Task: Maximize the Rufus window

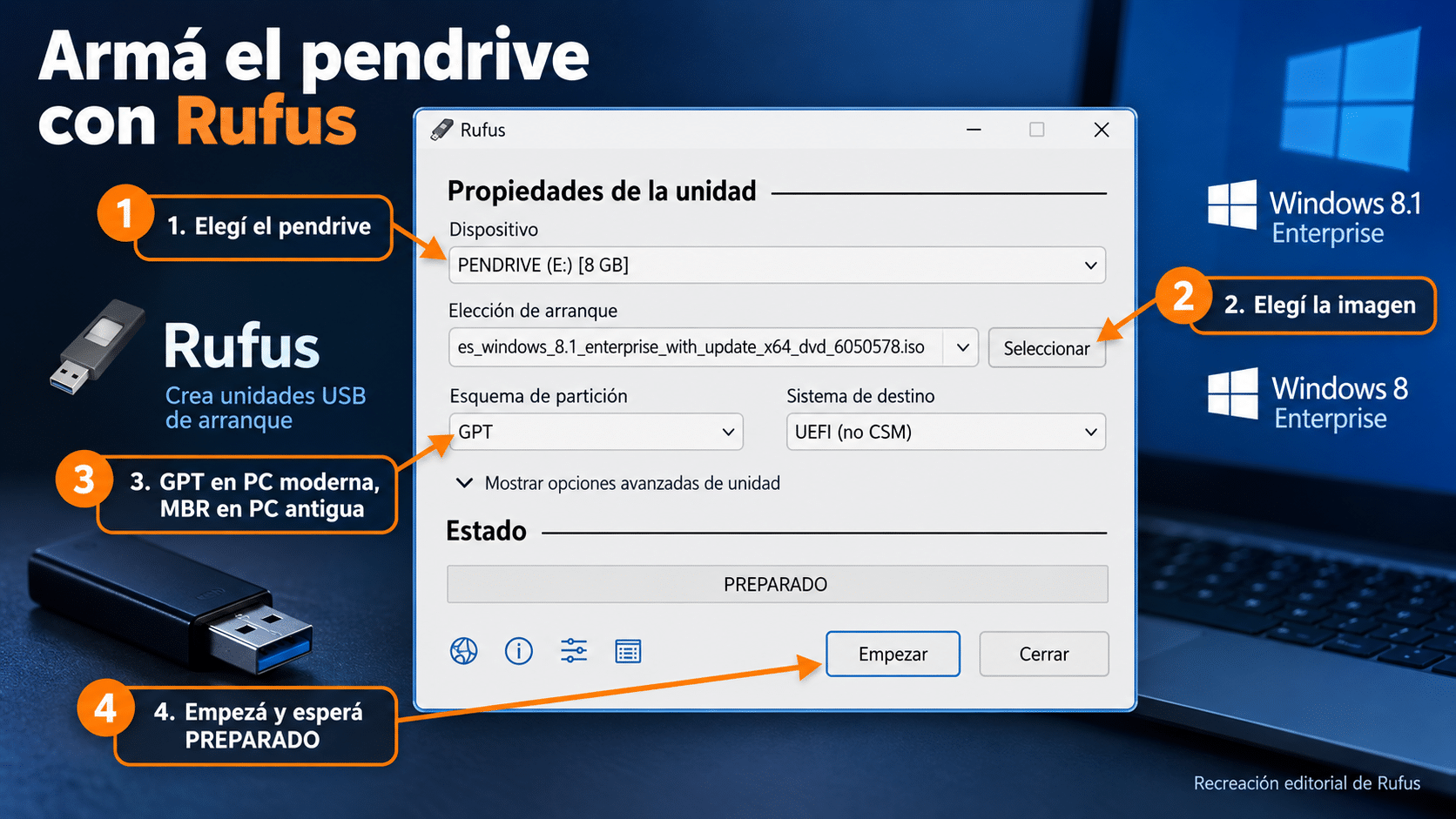Action: click(x=1036, y=130)
